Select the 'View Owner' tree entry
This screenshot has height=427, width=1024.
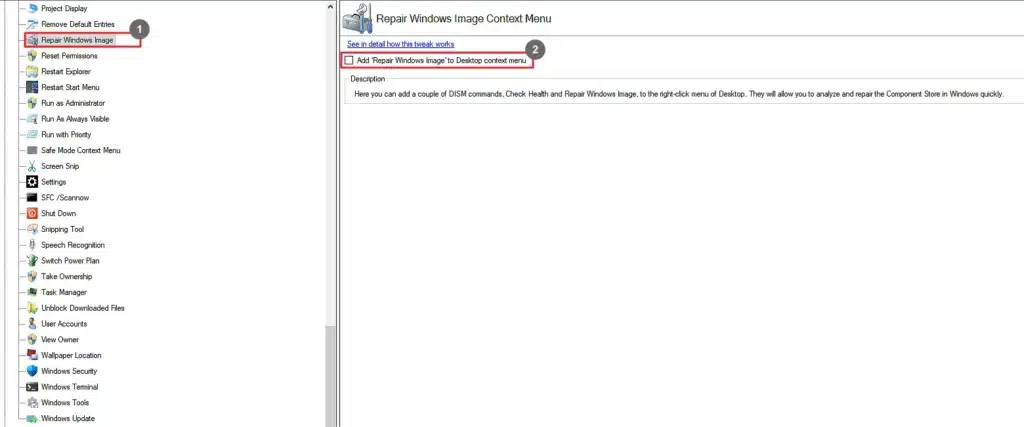(x=60, y=340)
